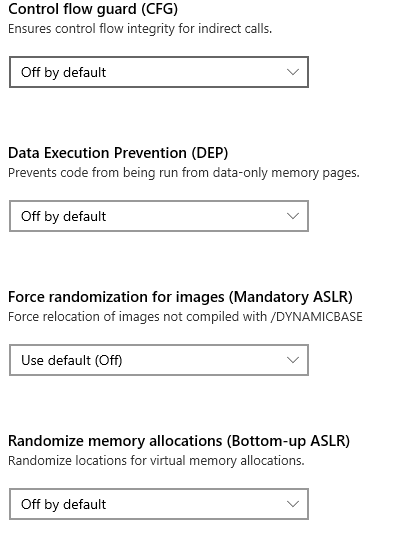Viewport: 404px width, 537px height.
Task: Open the Mandatory ASLR dropdown
Action: (159, 360)
